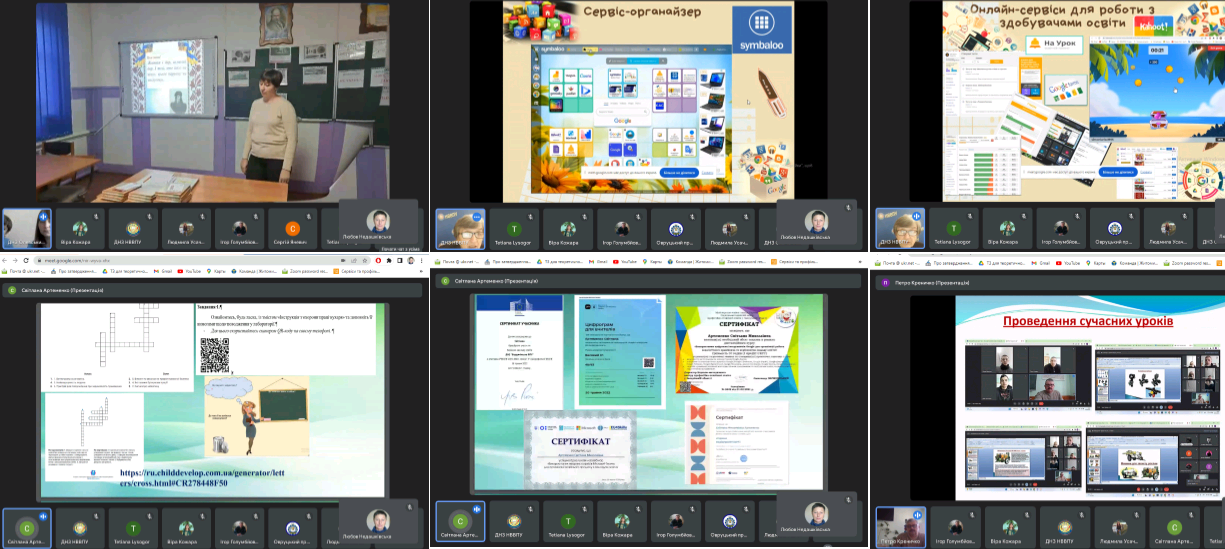Select the На Урок logo on the top-right slide
This screenshot has height=549, width=1225.
pos(1061,44)
